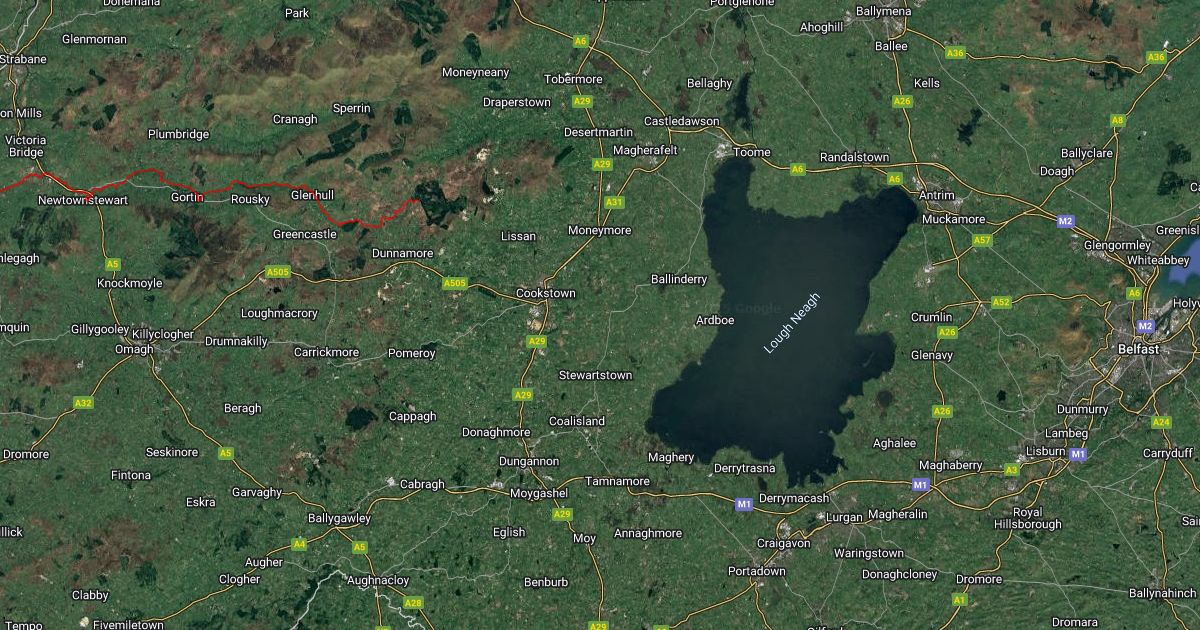The height and width of the screenshot is (630, 1200).
Task: Click the A24 road shield near Carryduff
Action: pyautogui.click(x=1160, y=423)
